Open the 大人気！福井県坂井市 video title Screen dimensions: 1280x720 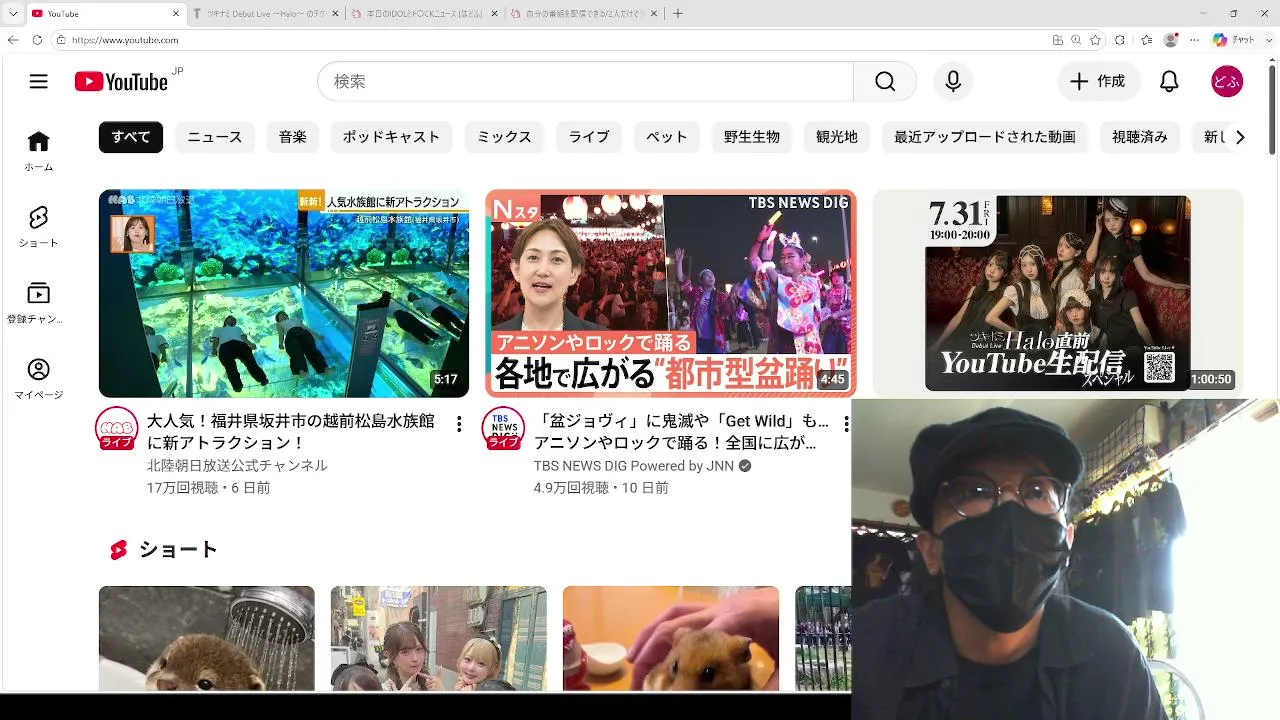291,432
